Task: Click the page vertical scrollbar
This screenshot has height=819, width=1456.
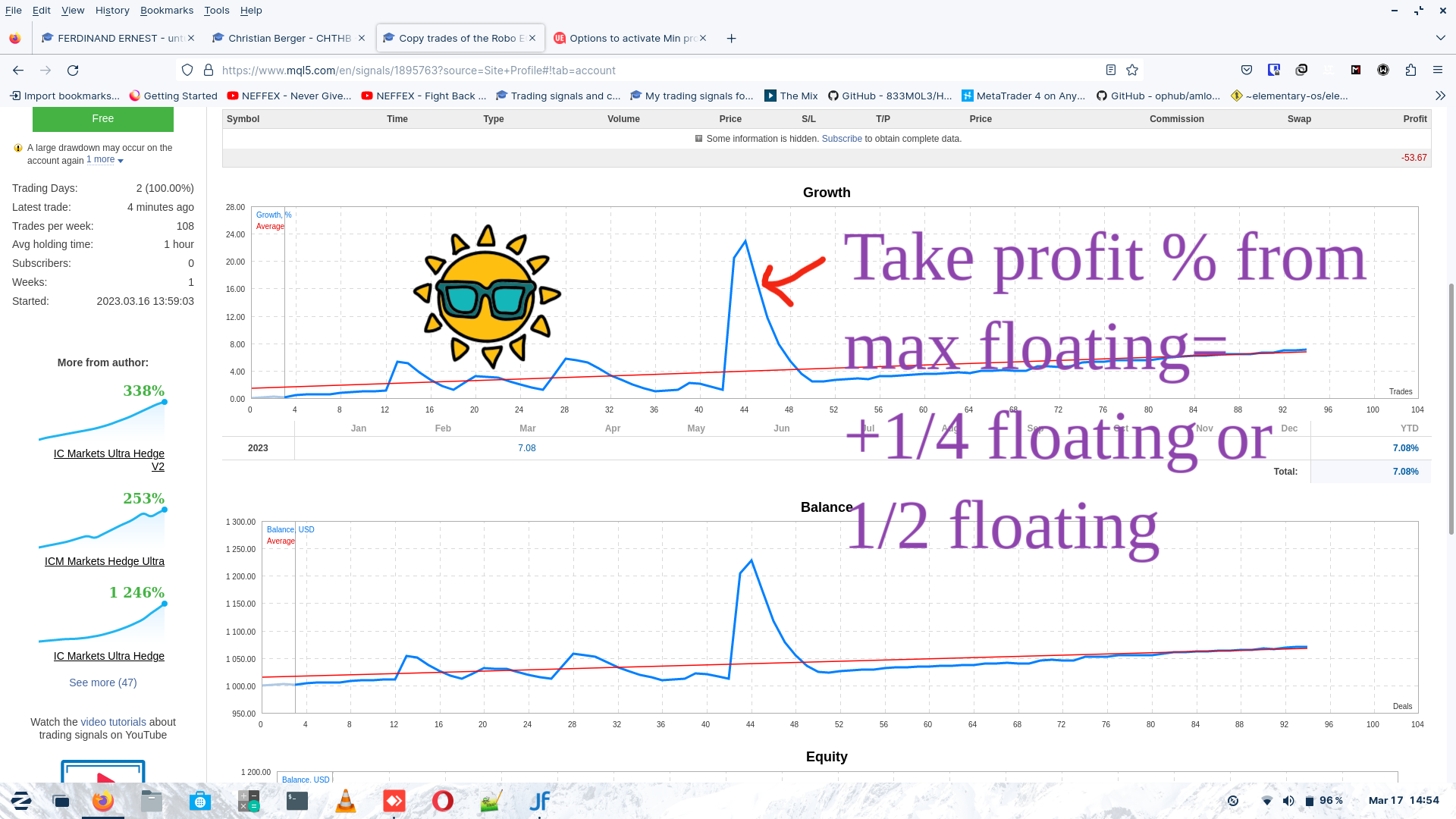Action: [x=1451, y=408]
